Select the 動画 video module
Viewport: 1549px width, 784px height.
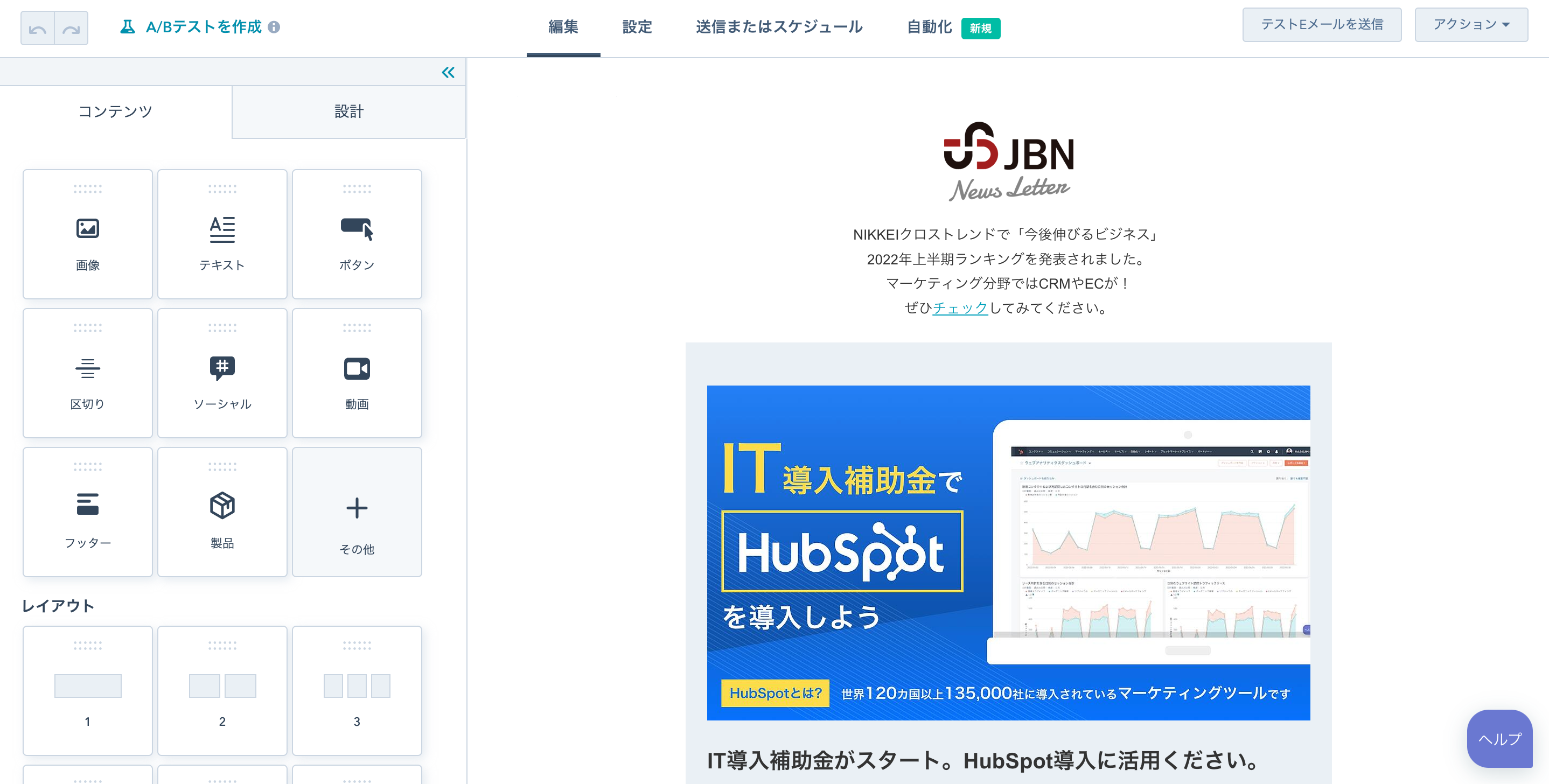357,373
